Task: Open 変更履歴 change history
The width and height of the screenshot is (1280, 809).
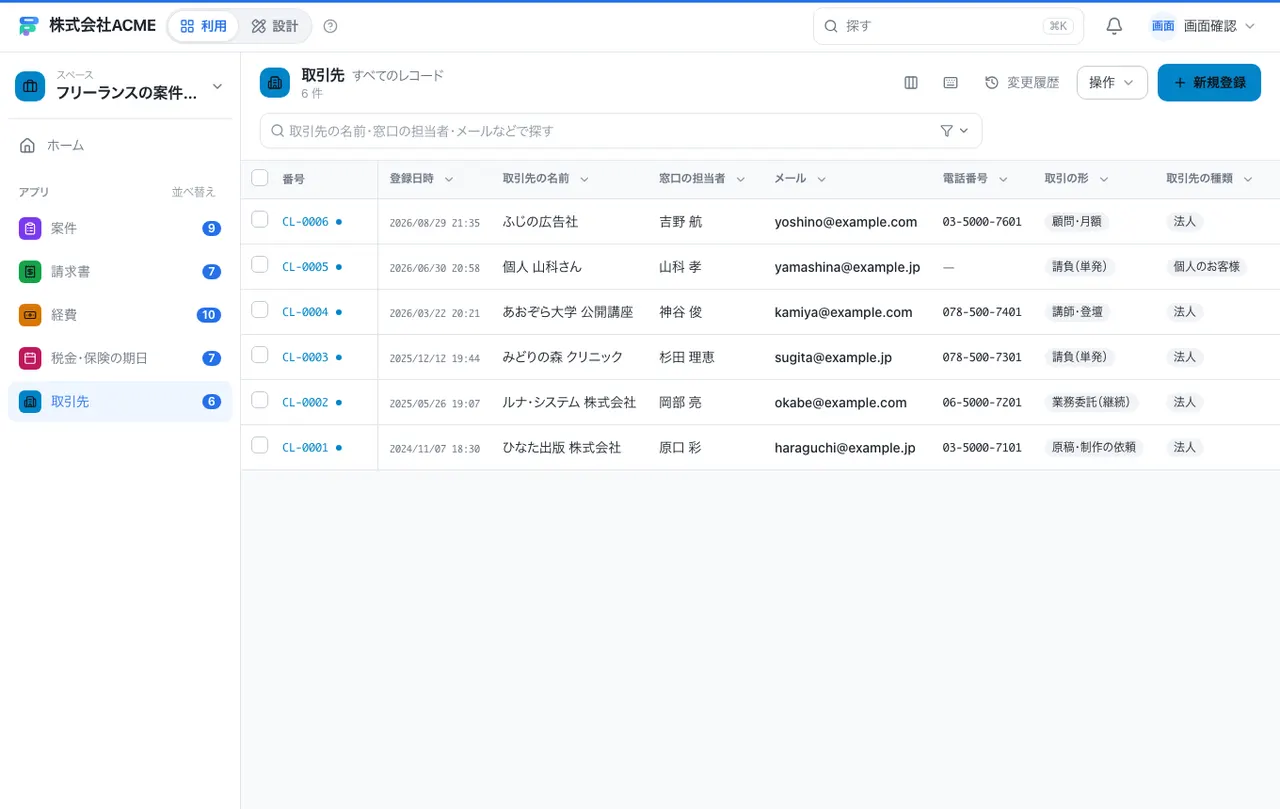Action: 1022,83
